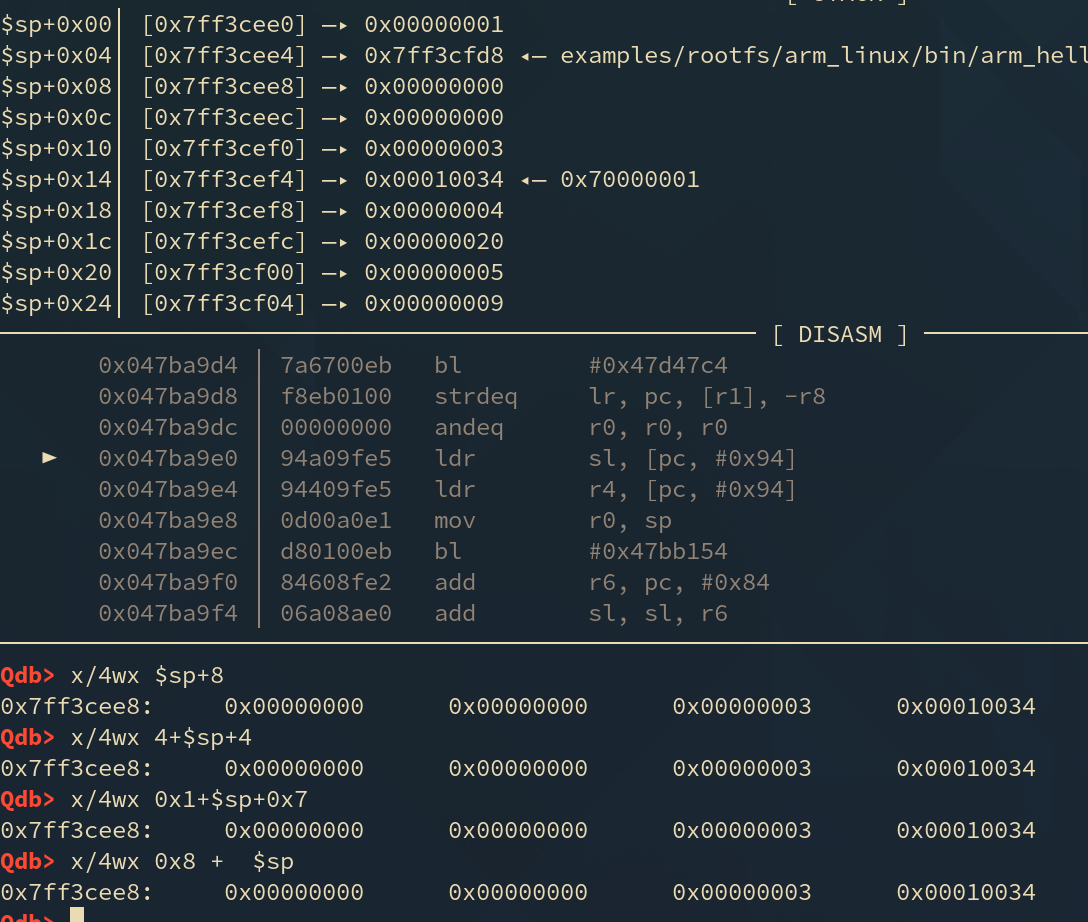Click the $sp+0x24 stack offset label

pyautogui.click(x=56, y=304)
